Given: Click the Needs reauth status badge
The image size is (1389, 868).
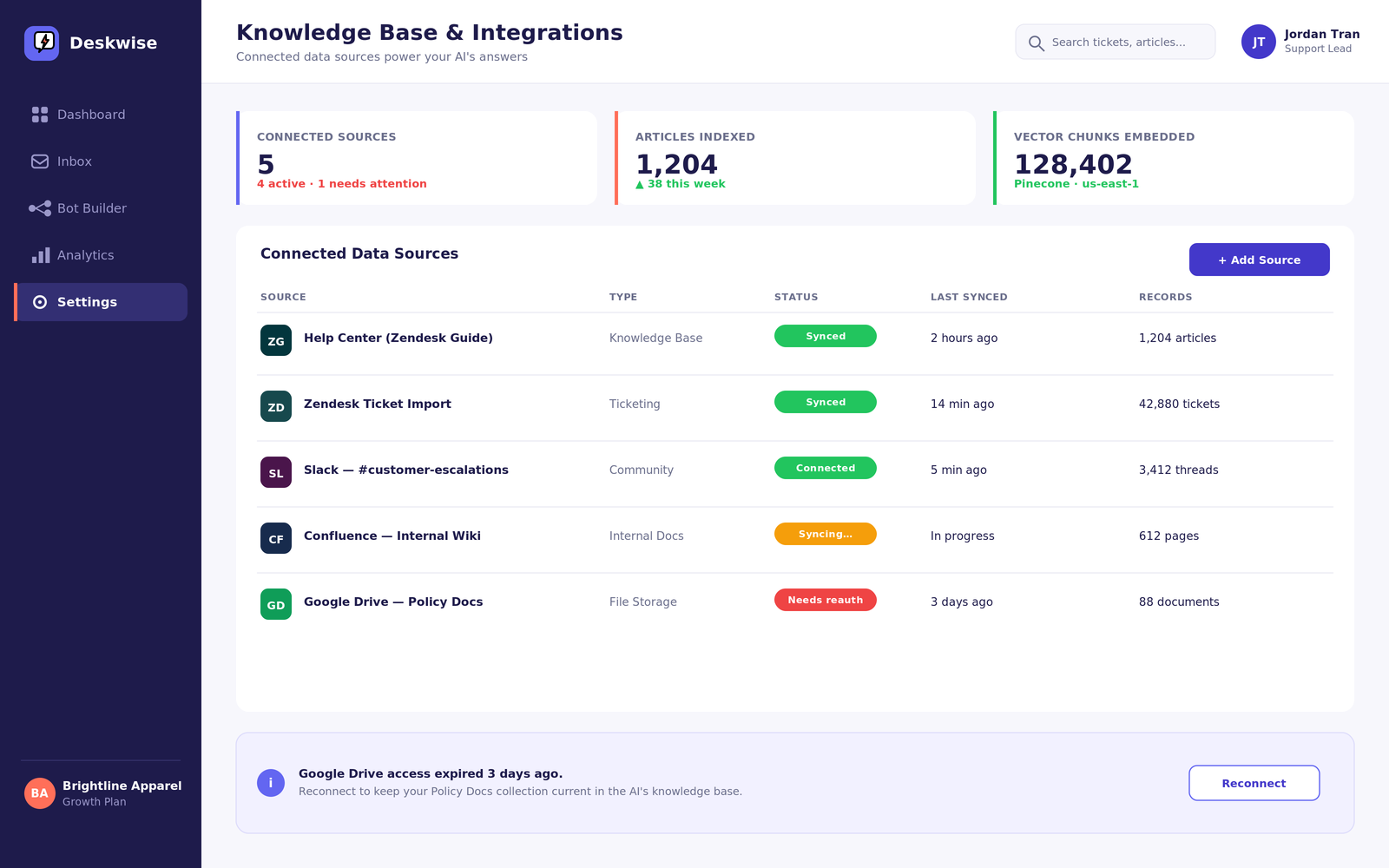Looking at the screenshot, I should (x=826, y=600).
